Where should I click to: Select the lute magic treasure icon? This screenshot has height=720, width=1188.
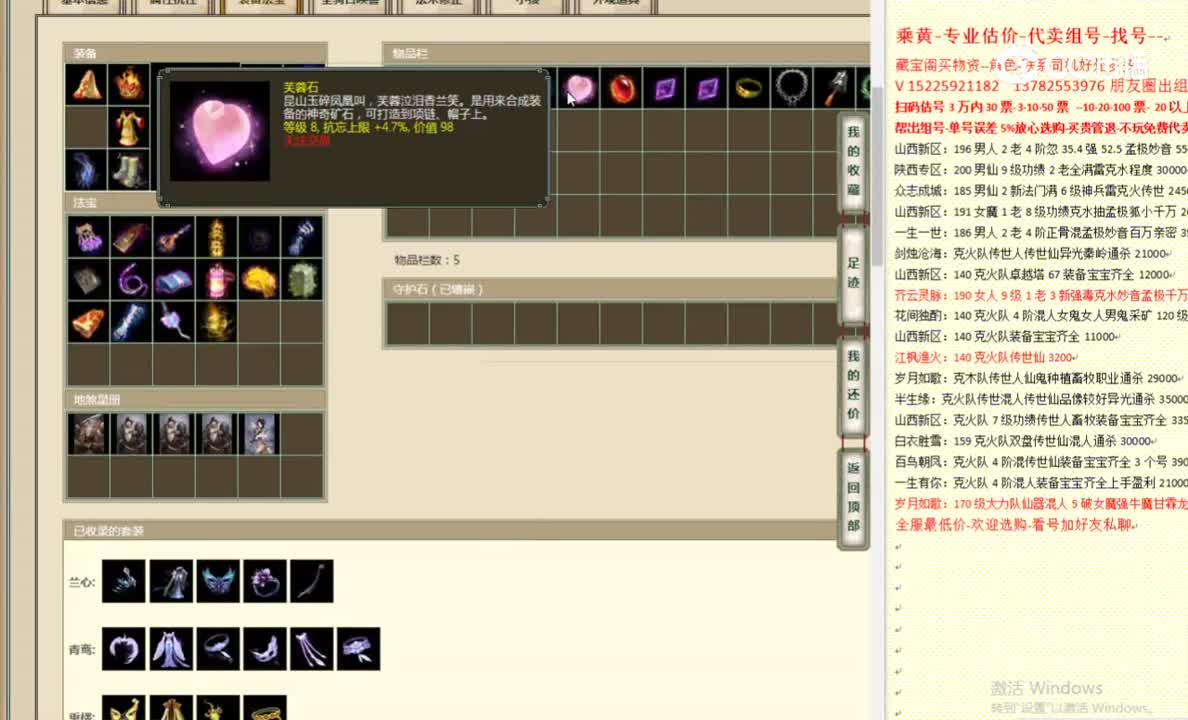point(174,237)
